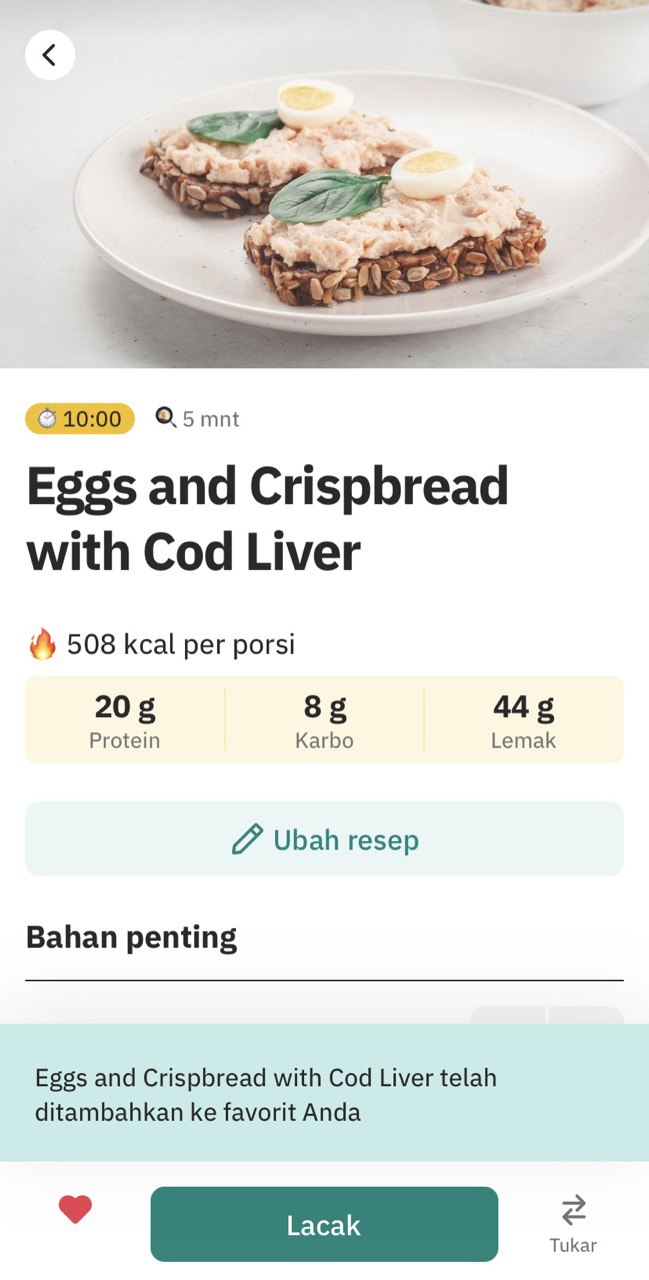Select the 8 g Karbo cell
The height and width of the screenshot is (1280, 649).
point(324,720)
